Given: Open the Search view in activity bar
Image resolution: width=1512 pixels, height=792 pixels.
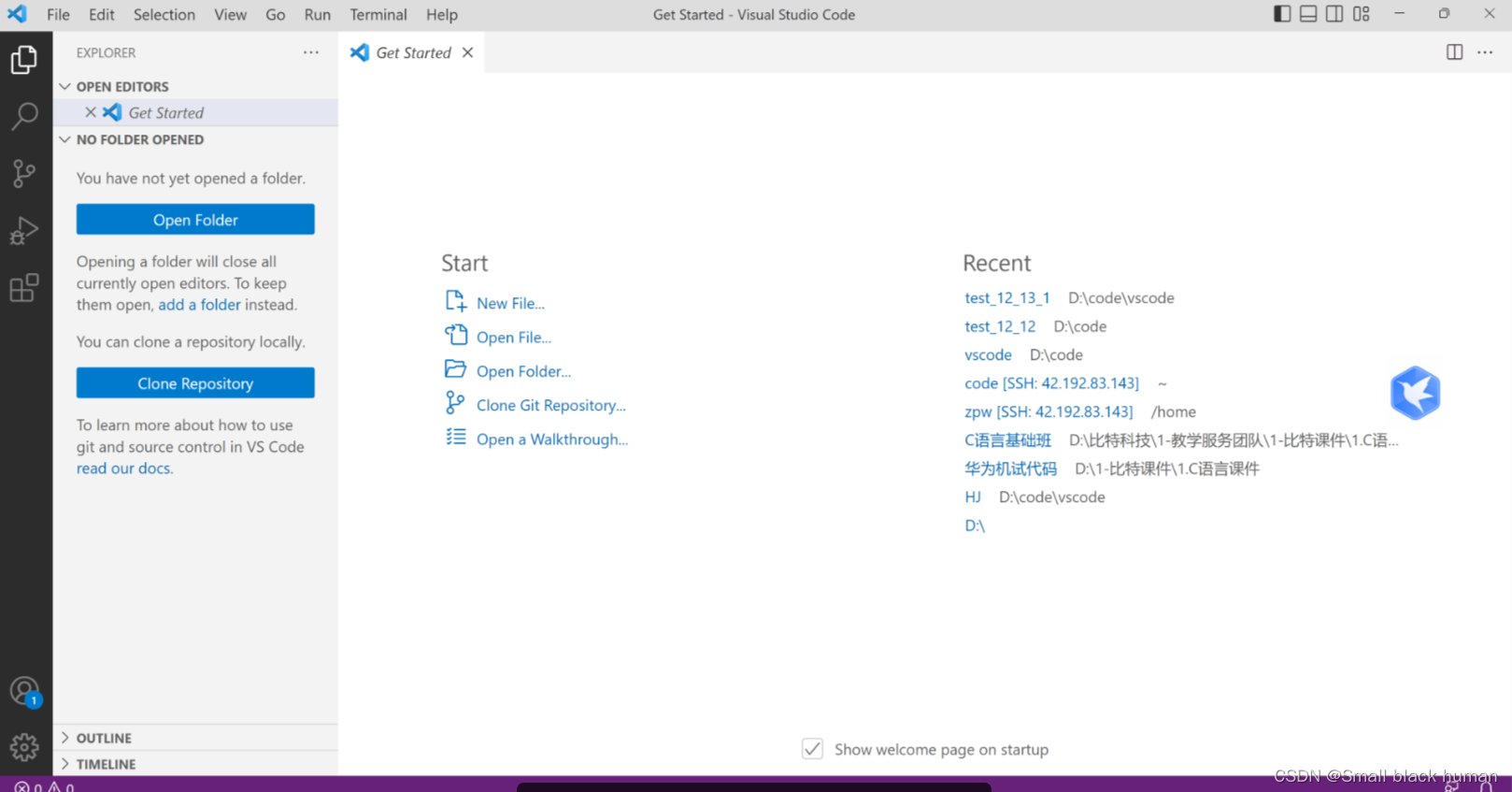Looking at the screenshot, I should click(24, 117).
